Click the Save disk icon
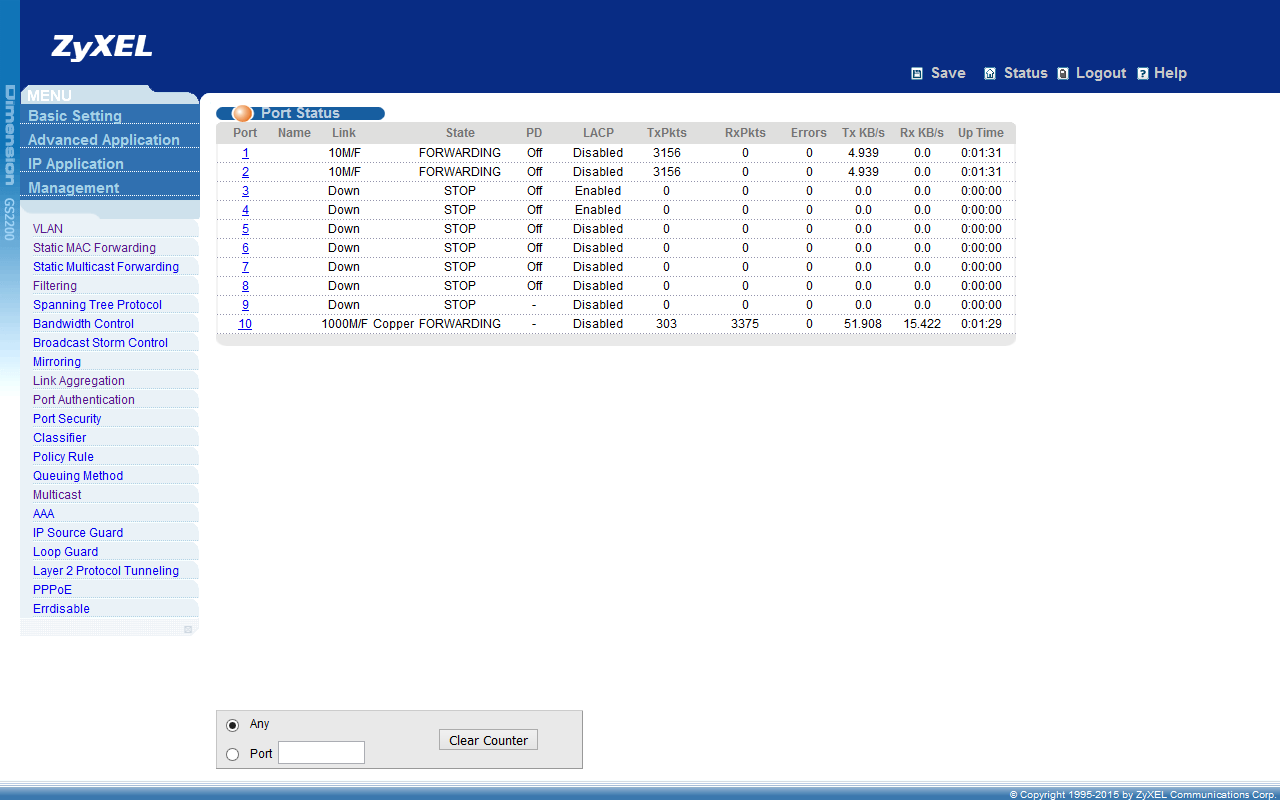1280x800 pixels. click(x=917, y=73)
